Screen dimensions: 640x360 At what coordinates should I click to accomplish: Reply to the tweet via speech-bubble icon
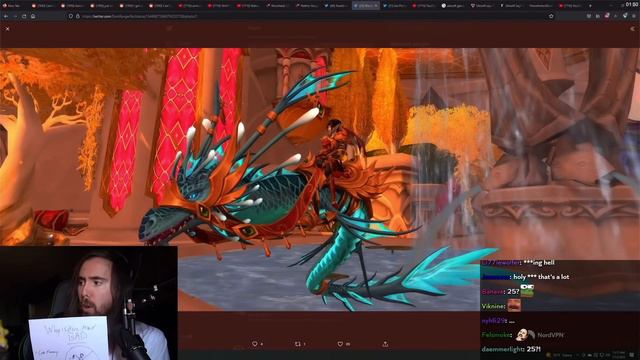point(255,344)
